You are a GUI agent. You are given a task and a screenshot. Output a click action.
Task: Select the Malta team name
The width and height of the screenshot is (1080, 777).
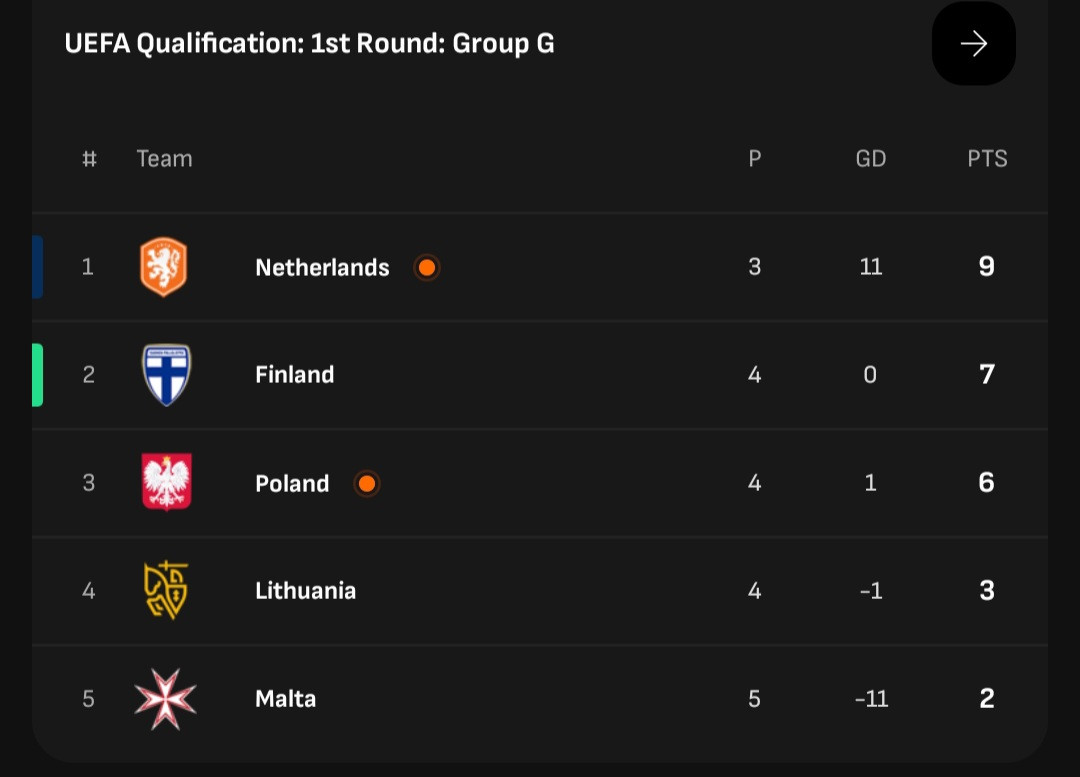click(286, 699)
